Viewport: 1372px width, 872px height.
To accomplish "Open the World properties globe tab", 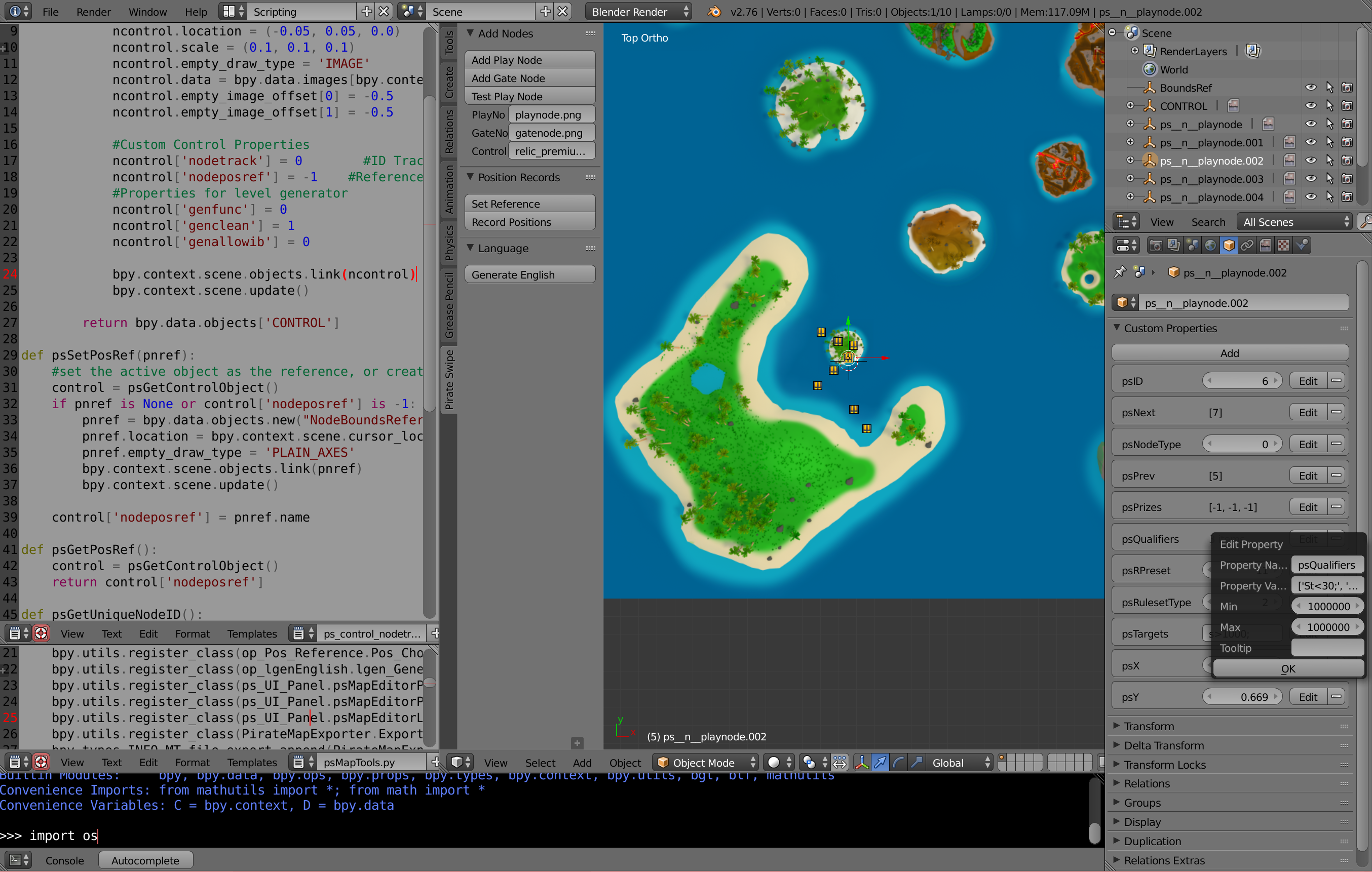I will [1210, 246].
